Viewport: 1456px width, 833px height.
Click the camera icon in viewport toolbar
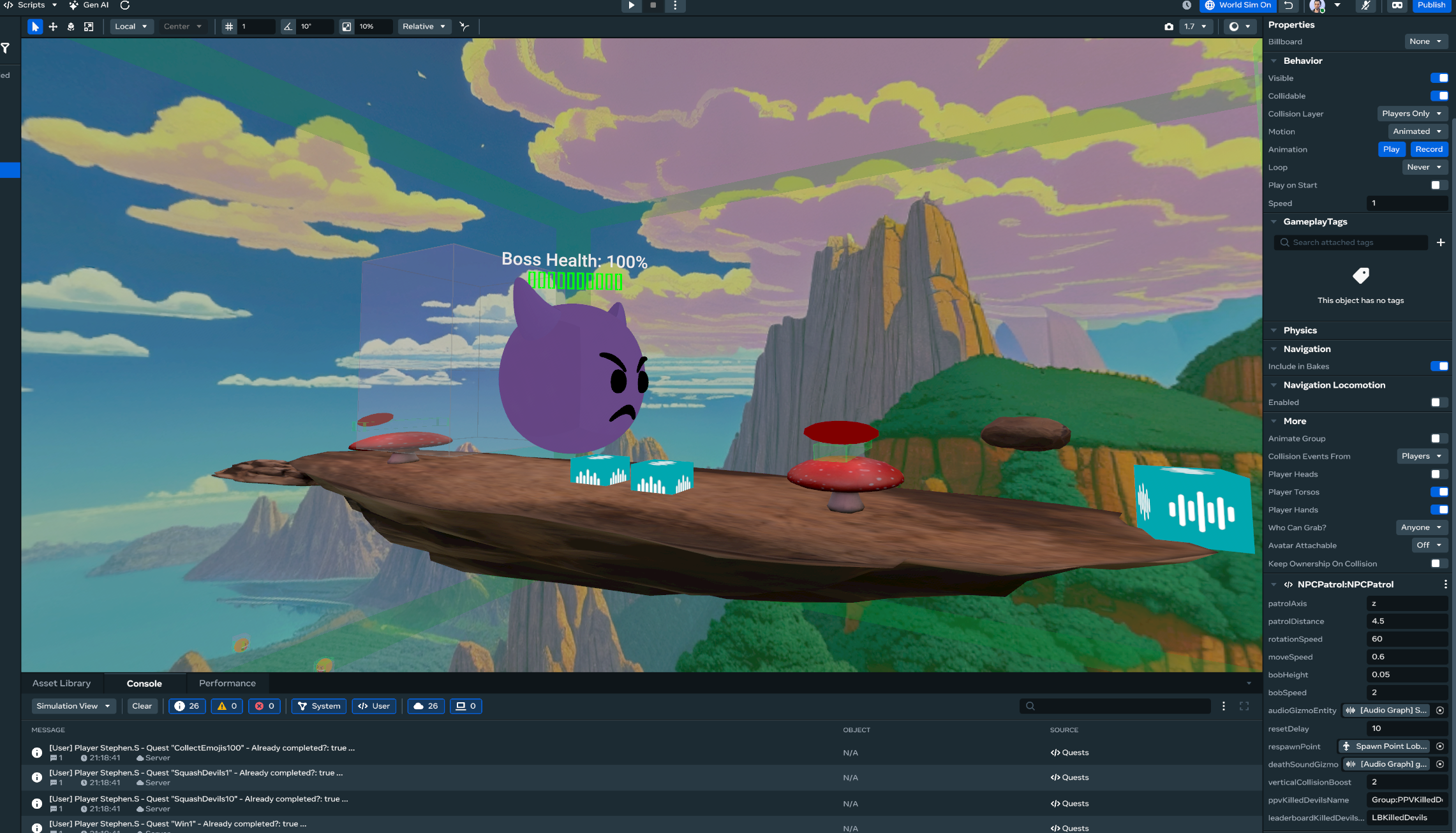point(1168,26)
